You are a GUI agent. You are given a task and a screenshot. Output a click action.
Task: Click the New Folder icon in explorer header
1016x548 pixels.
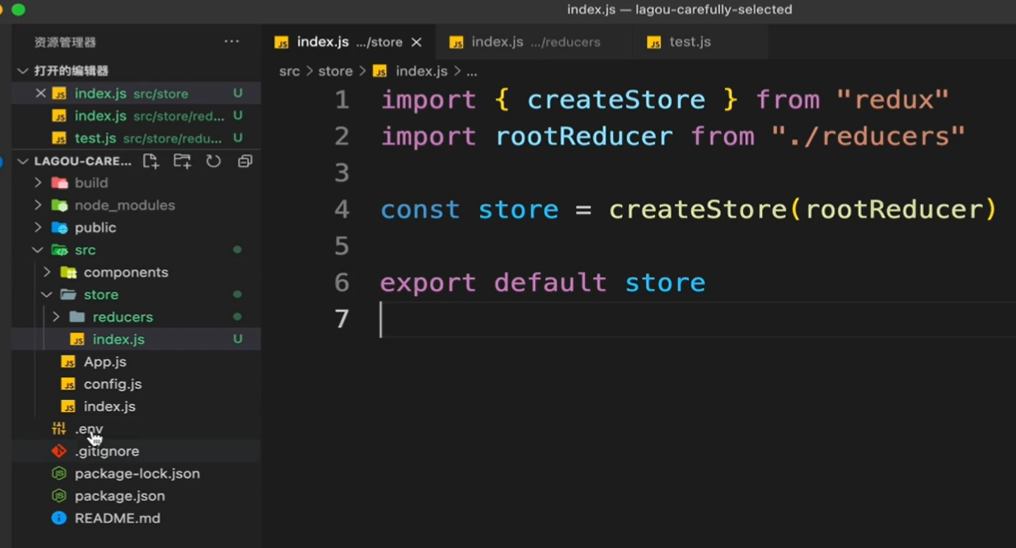click(x=182, y=161)
